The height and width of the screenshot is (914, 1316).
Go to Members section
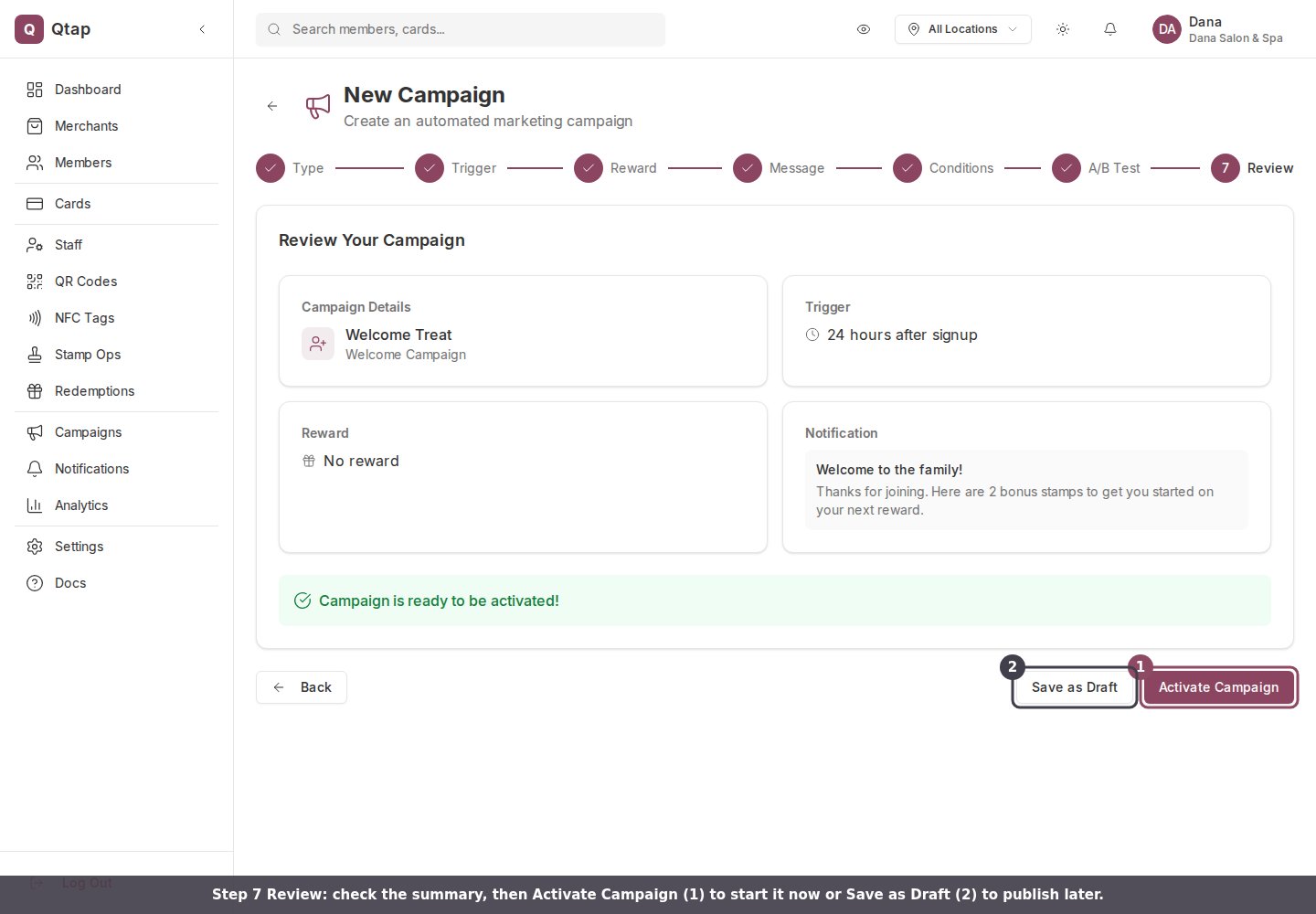click(x=116, y=163)
